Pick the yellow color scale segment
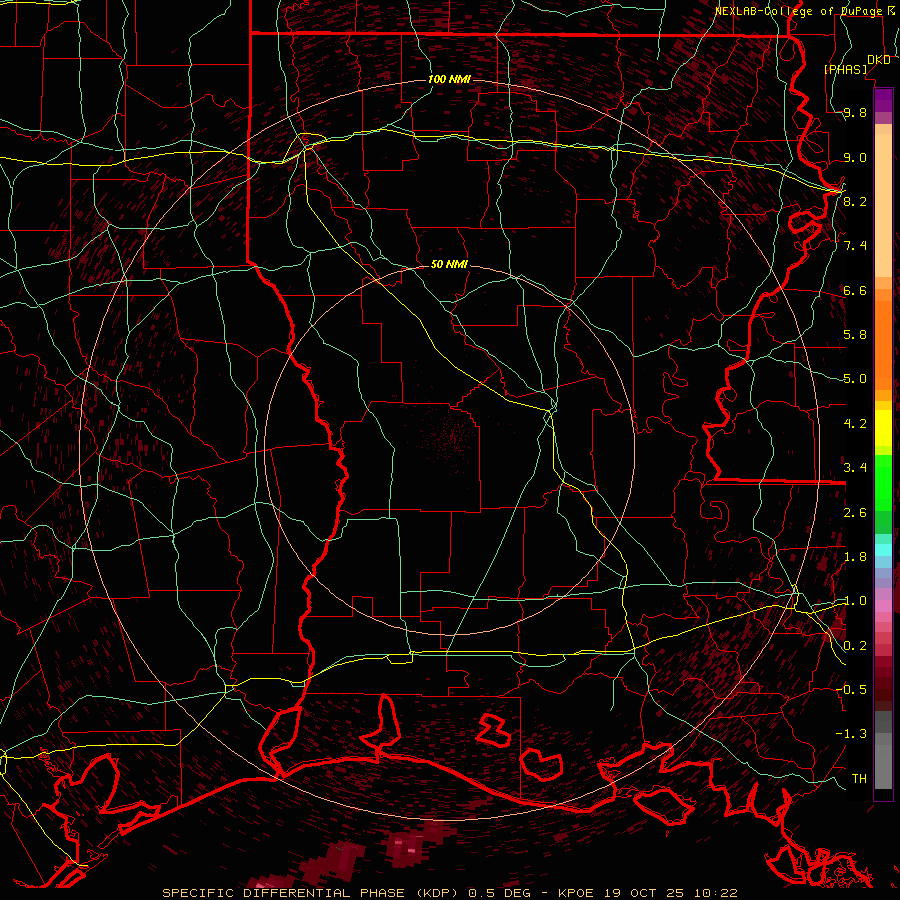 (883, 428)
